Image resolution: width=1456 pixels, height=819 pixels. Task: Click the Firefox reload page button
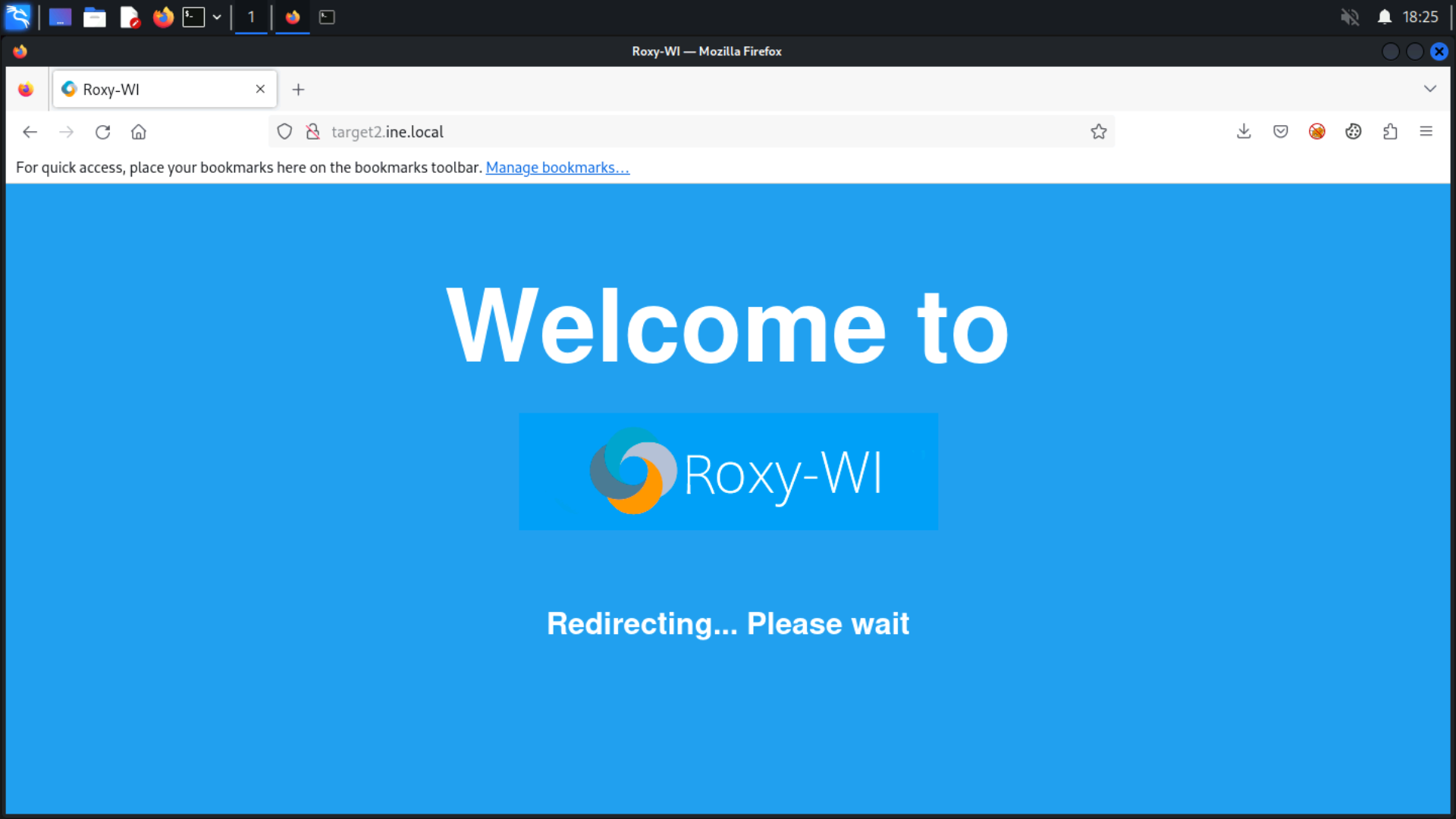click(102, 132)
